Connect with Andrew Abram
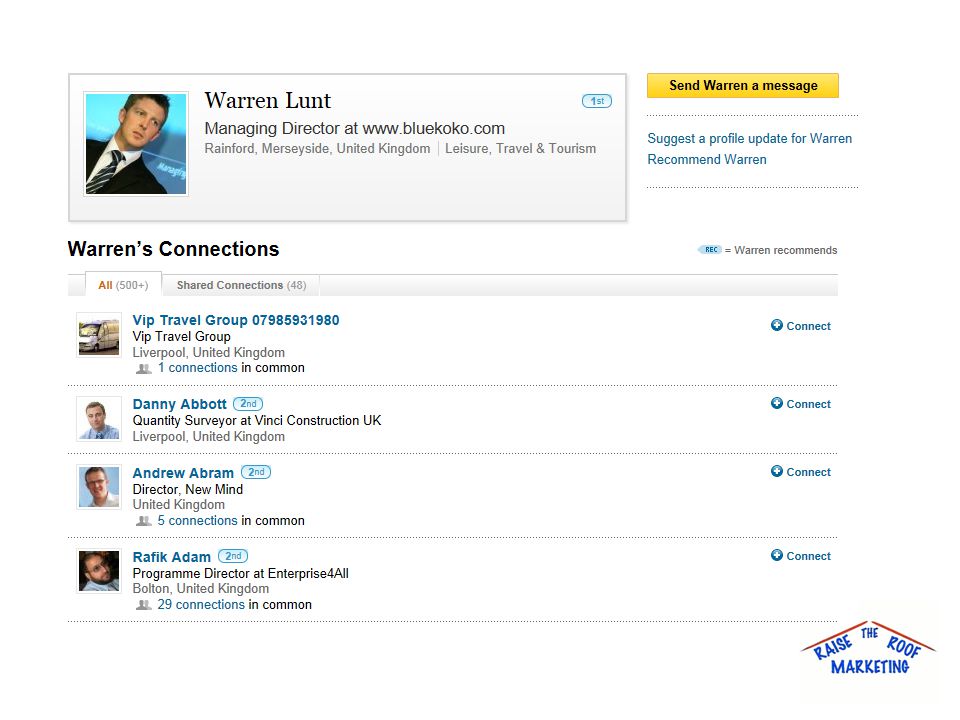The width and height of the screenshot is (960, 720). tap(801, 471)
